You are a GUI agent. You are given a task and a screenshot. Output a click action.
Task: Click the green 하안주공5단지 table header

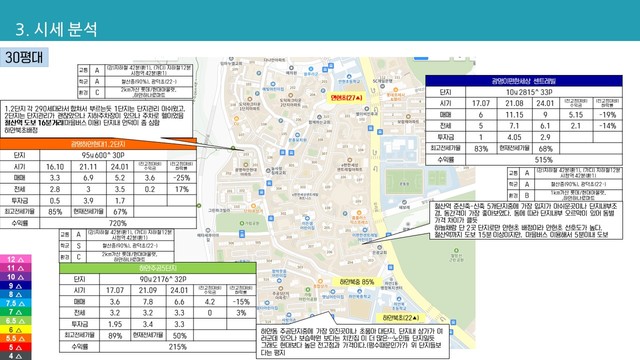click(x=158, y=268)
